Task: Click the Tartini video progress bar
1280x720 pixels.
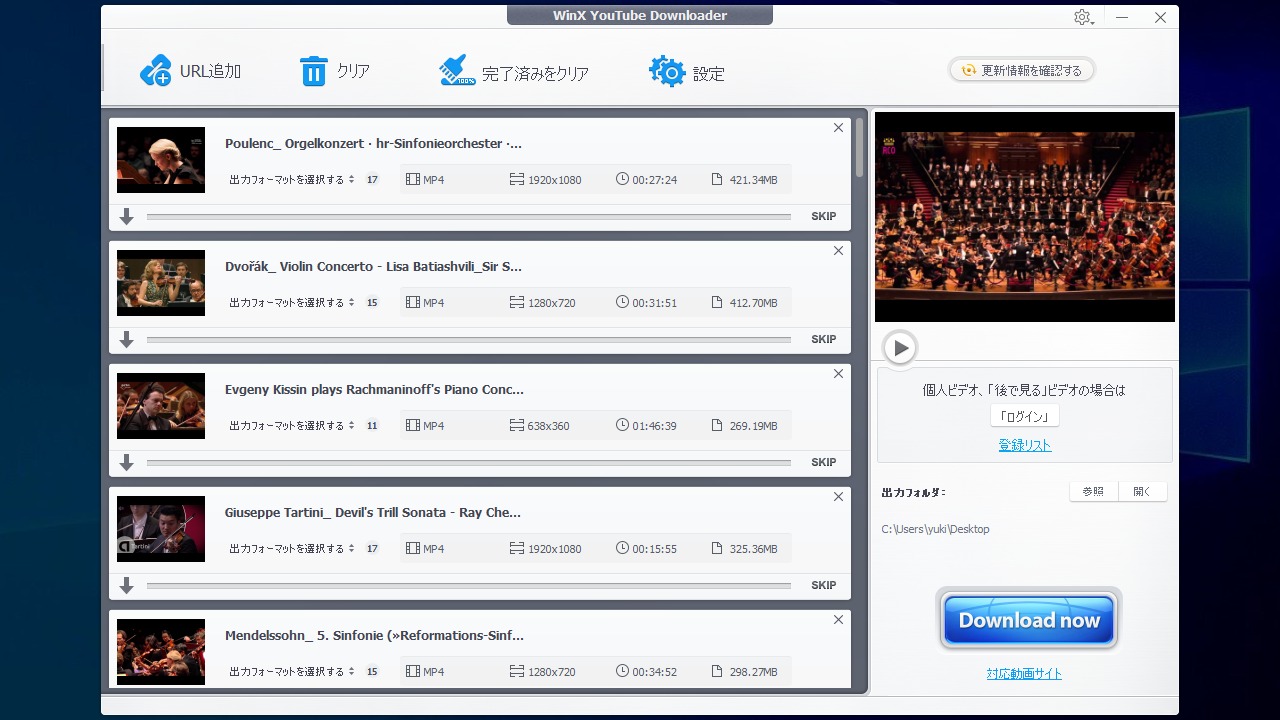Action: point(469,586)
